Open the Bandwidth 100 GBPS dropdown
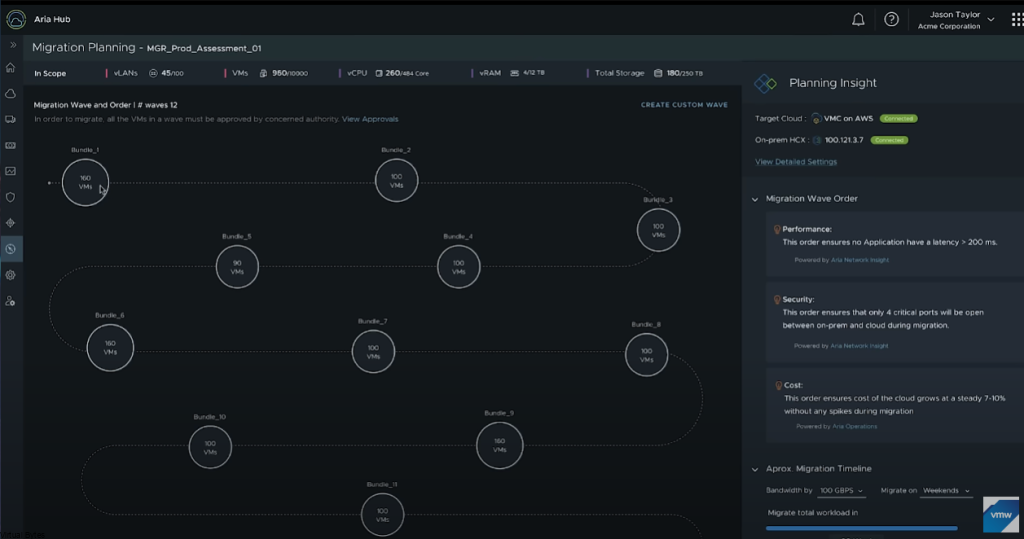1024x539 pixels. 841,491
